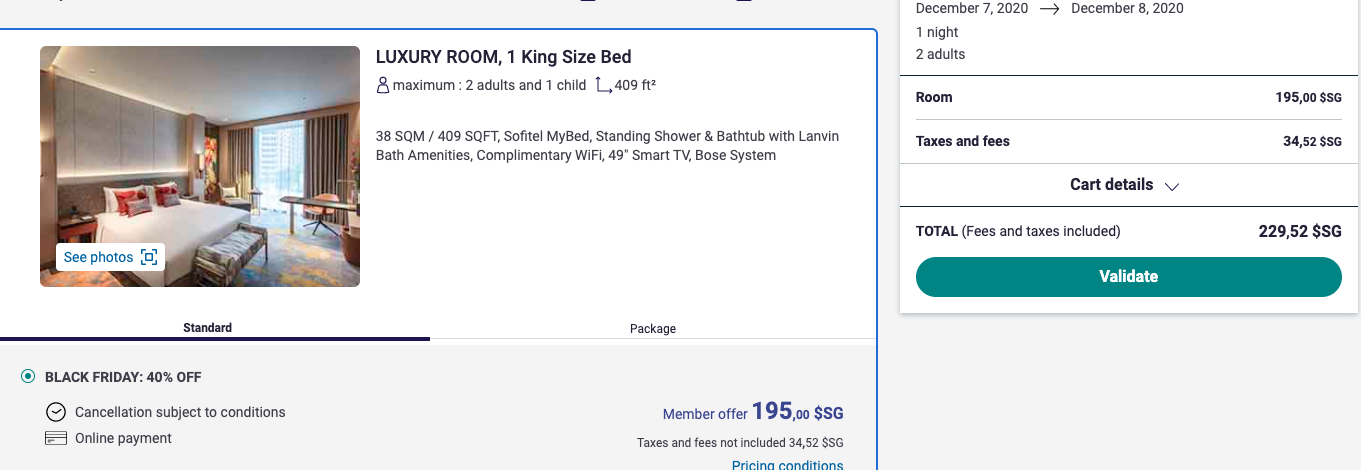Screen dimensions: 1361x470
Task: Click the Taxes and fees cart row
Action: 1128,142
